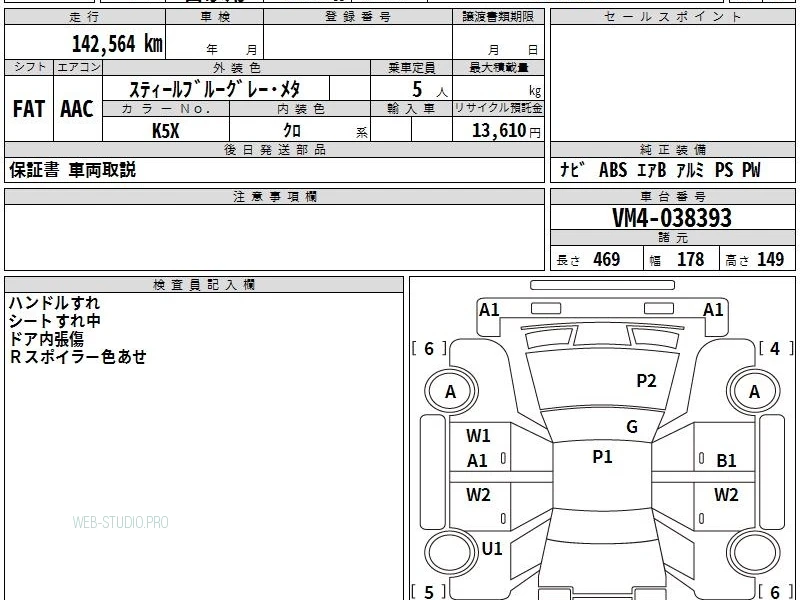The image size is (800, 600).
Task: Click the 純正装備 header
Action: coord(672,149)
